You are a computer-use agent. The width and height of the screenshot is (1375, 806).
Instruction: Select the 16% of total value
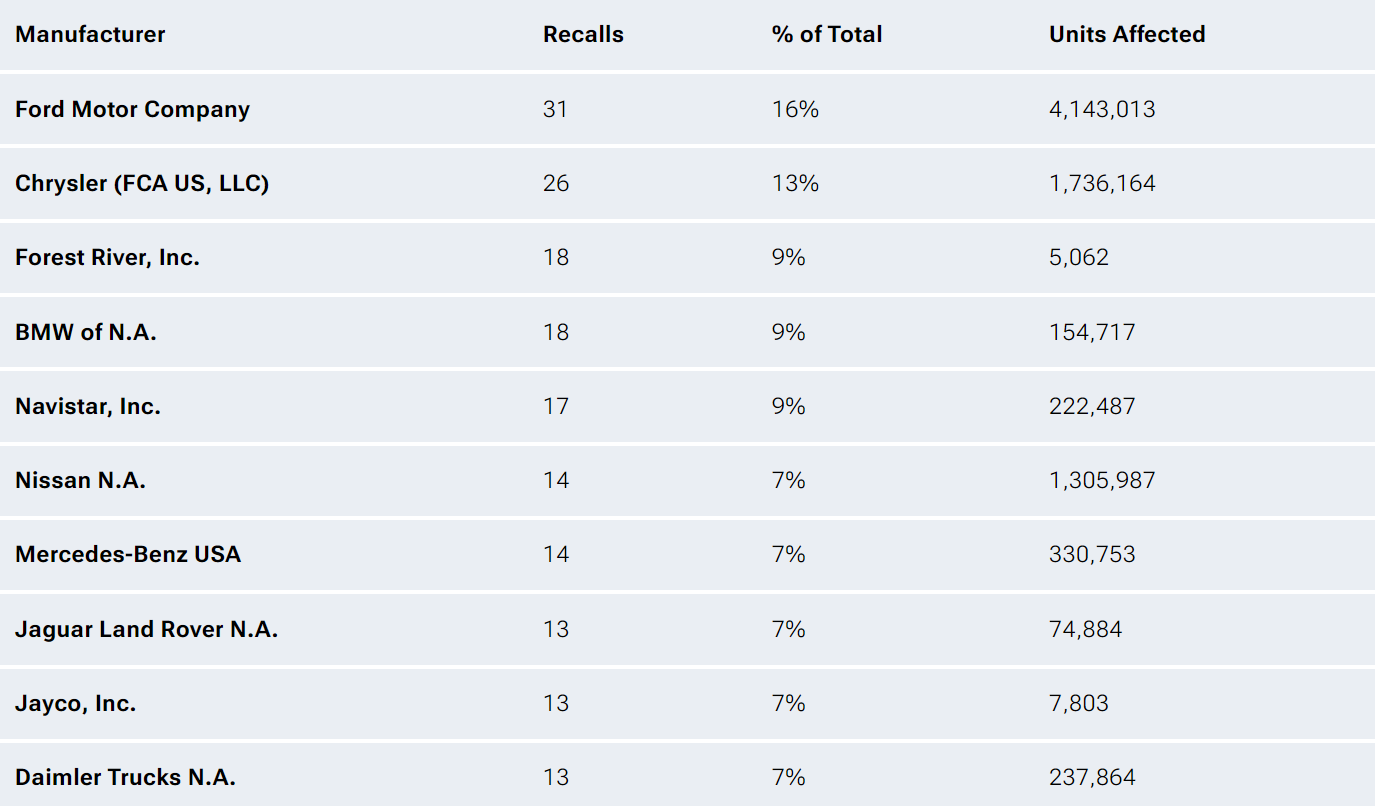point(795,109)
